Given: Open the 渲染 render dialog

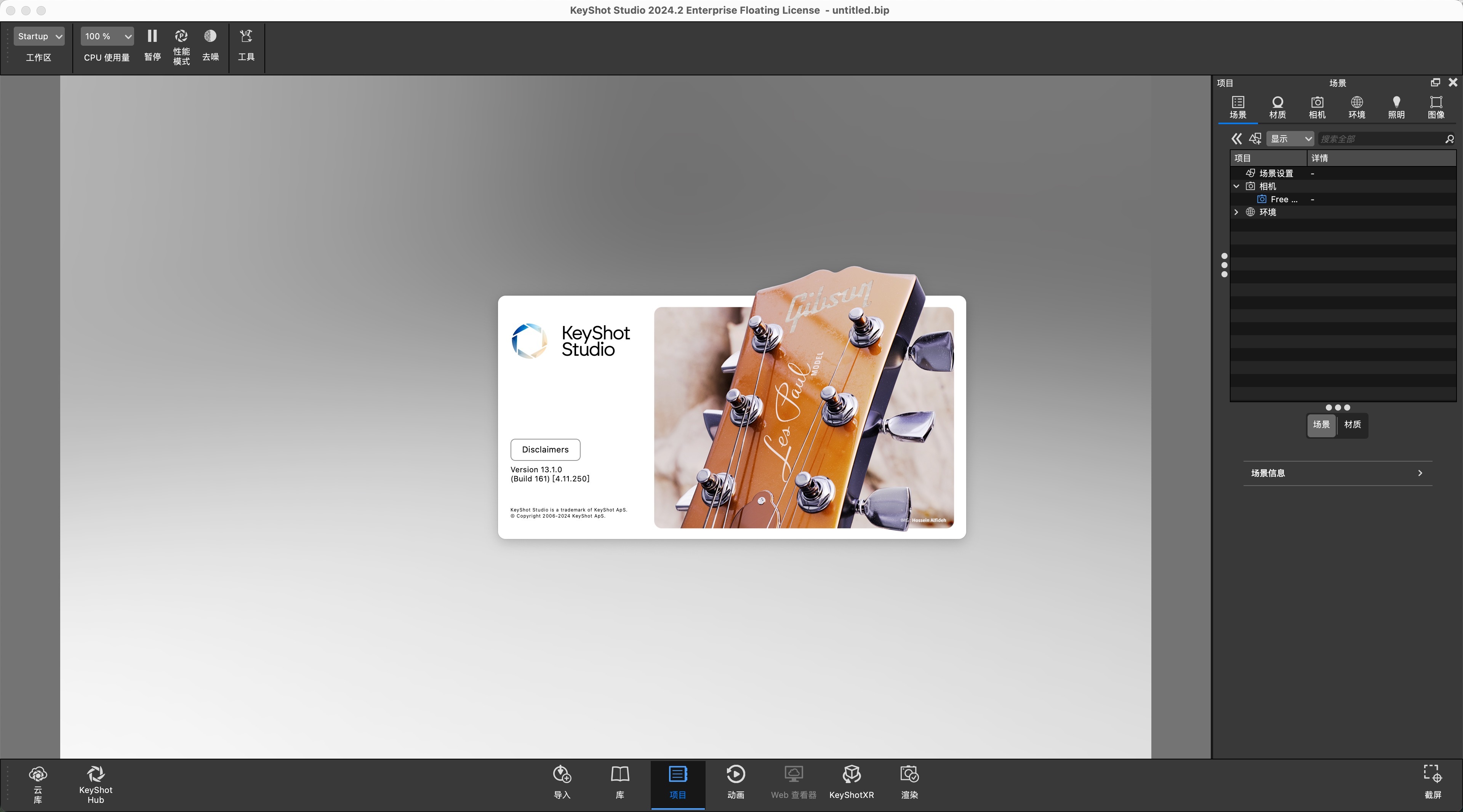Looking at the screenshot, I should pyautogui.click(x=909, y=782).
